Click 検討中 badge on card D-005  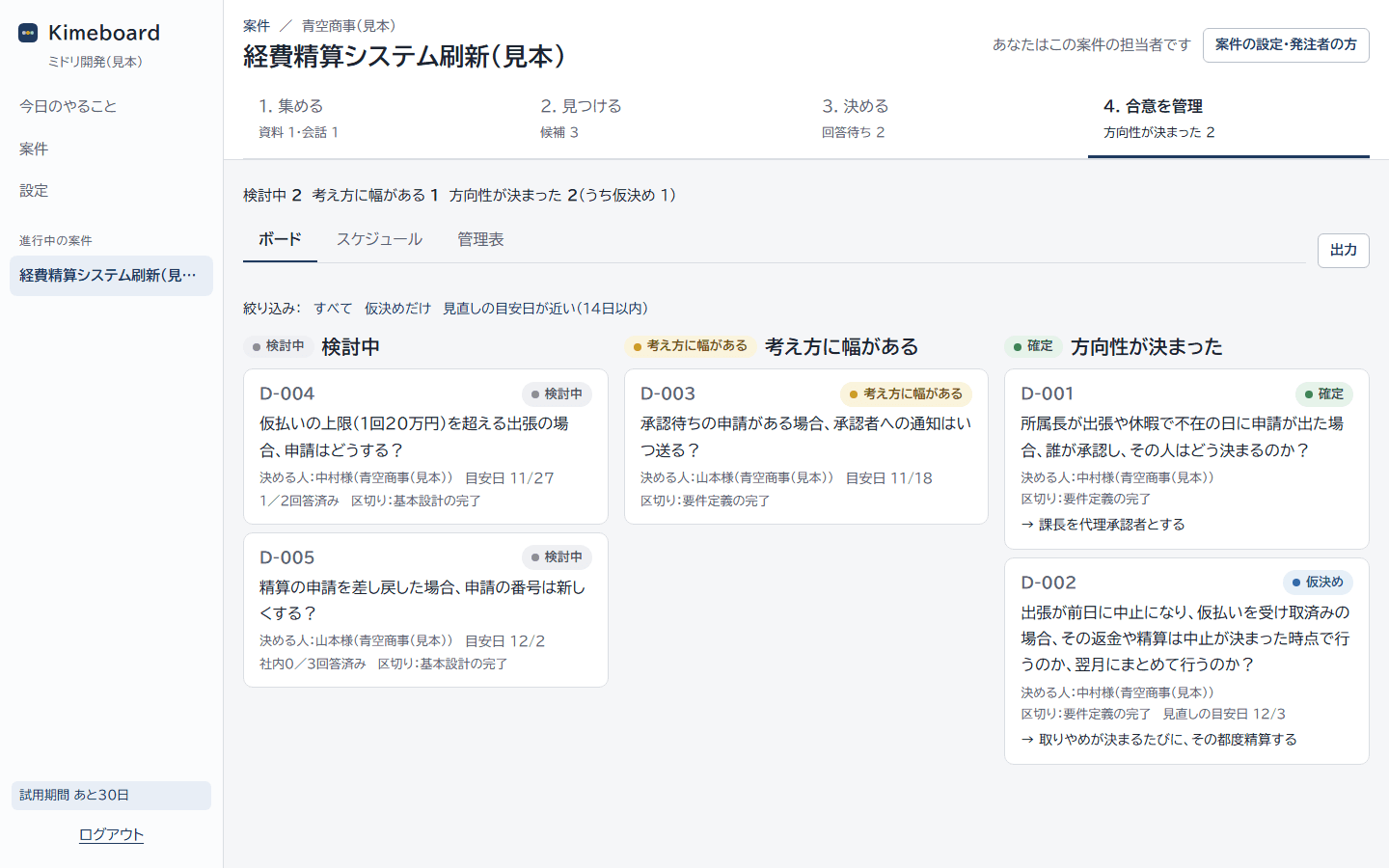point(557,557)
